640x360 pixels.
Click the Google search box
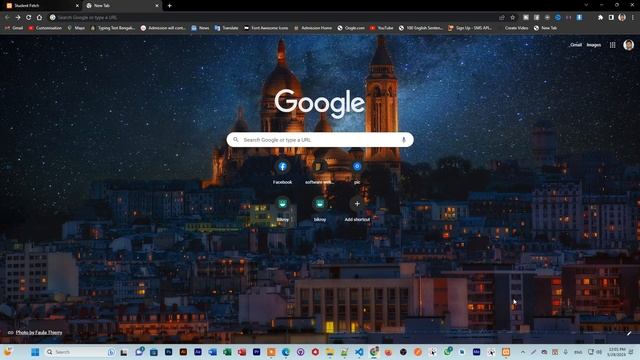click(x=320, y=140)
